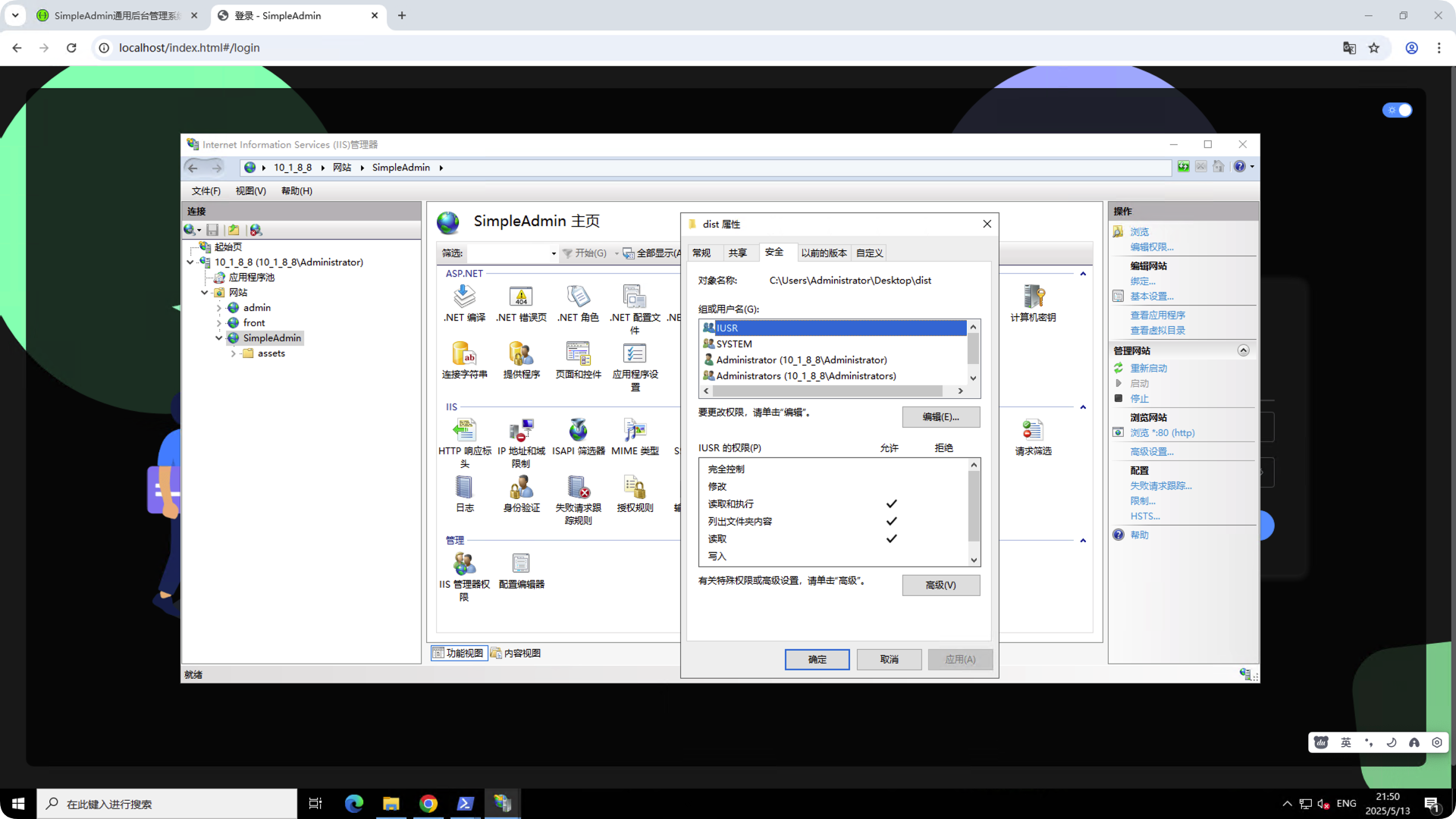The width and height of the screenshot is (1456, 819).
Task: Open the 配置编辑器 icon
Action: point(521,563)
